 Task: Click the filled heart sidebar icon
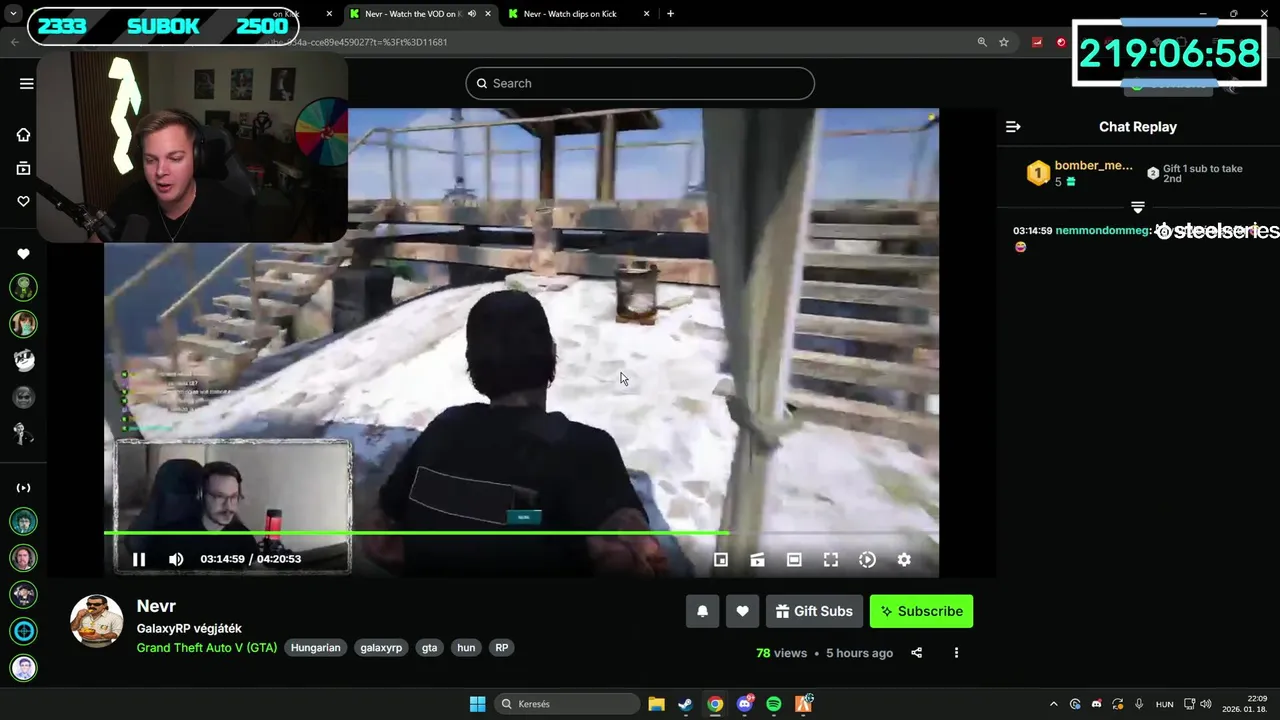(23, 254)
